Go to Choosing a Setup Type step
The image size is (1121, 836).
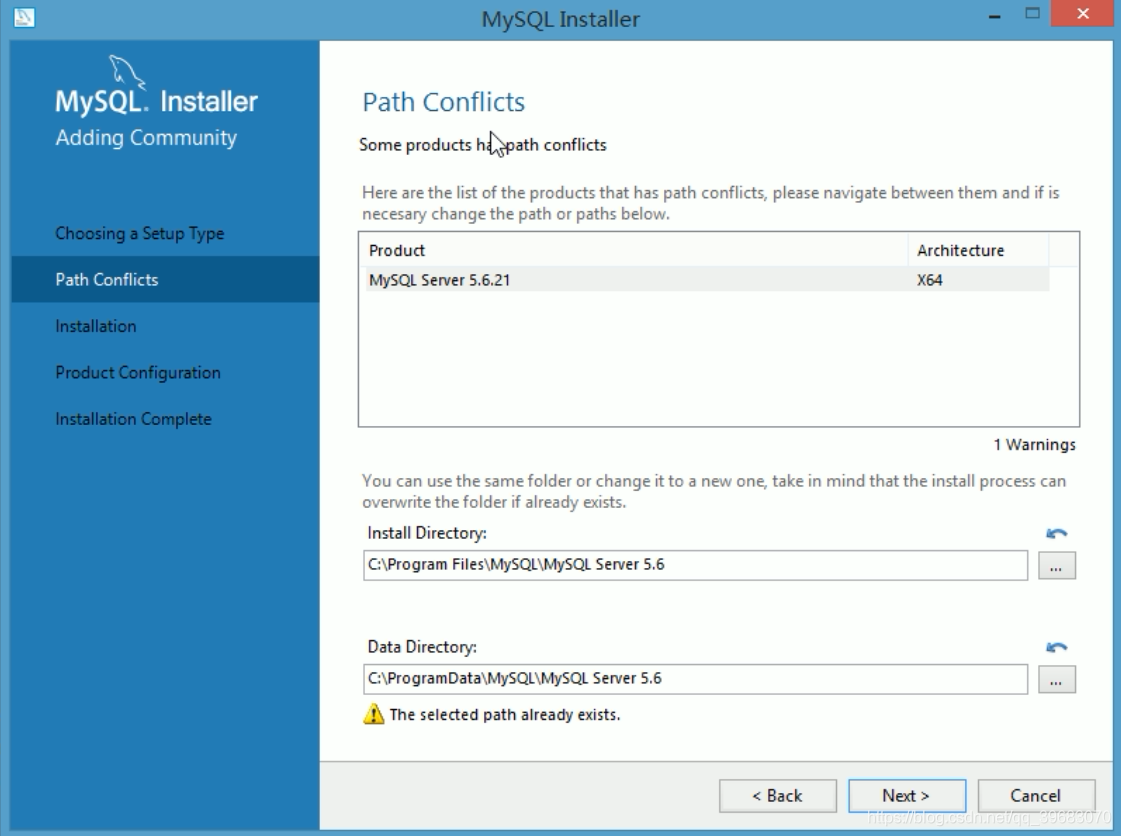pos(139,234)
